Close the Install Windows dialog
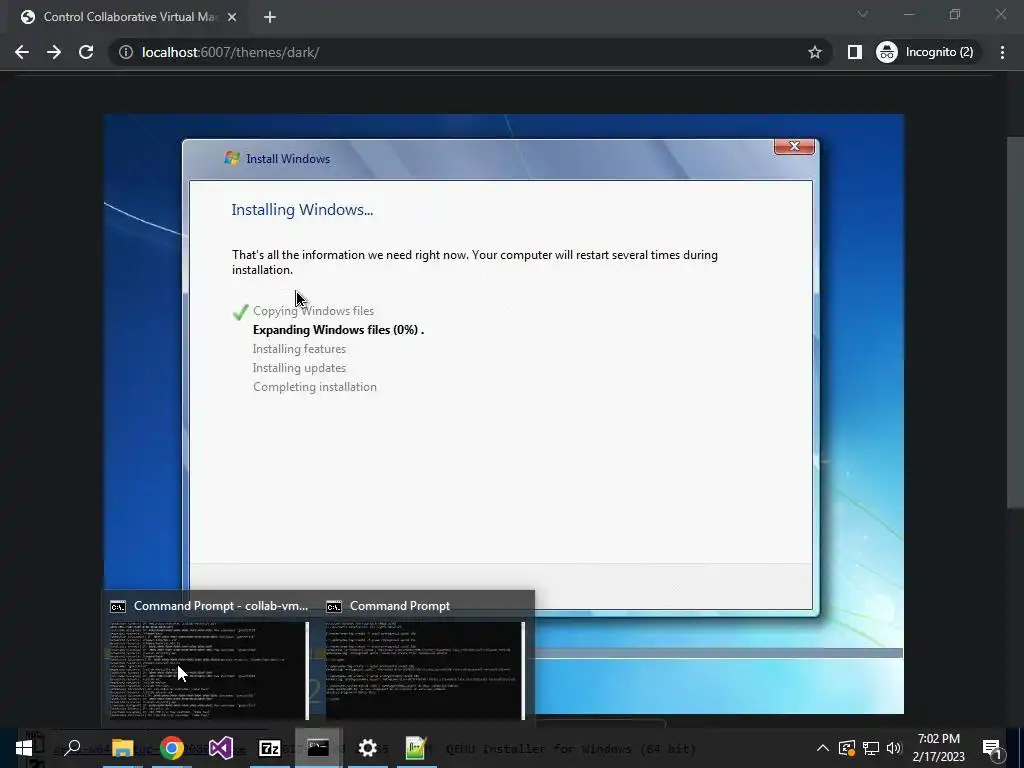The image size is (1024, 768). (x=794, y=146)
